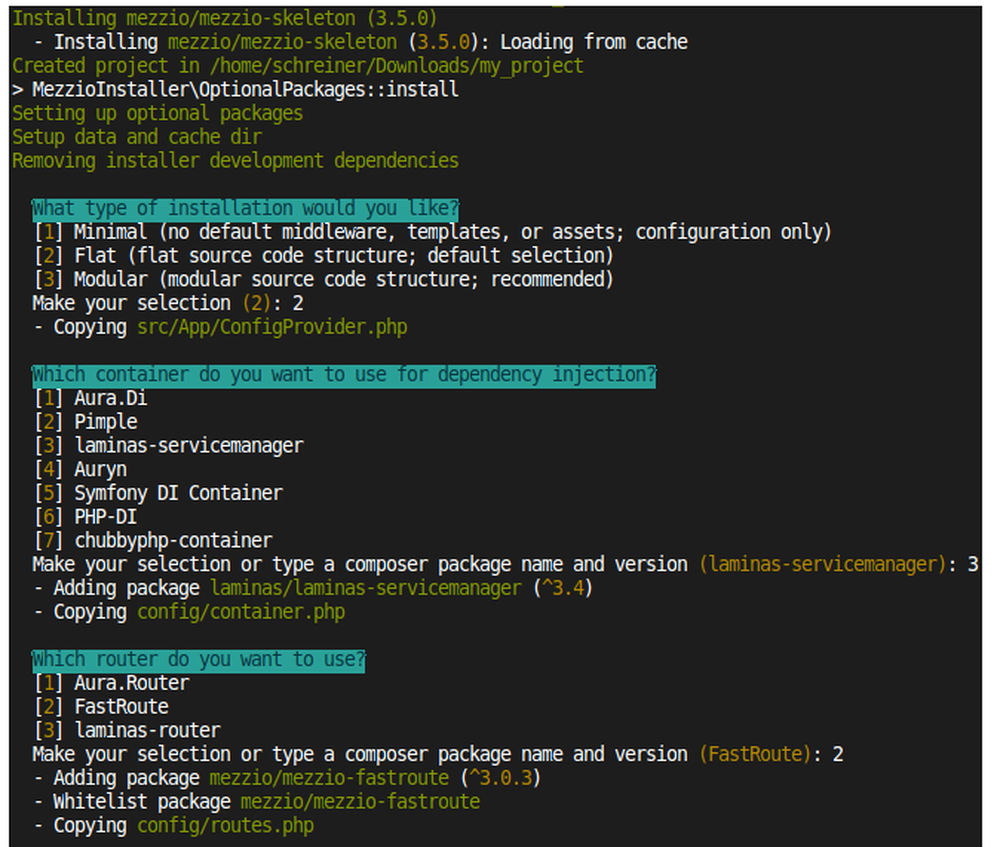Click the '(^3.4)' version text
Viewport: 1000px width, 847px height.
click(x=562, y=588)
